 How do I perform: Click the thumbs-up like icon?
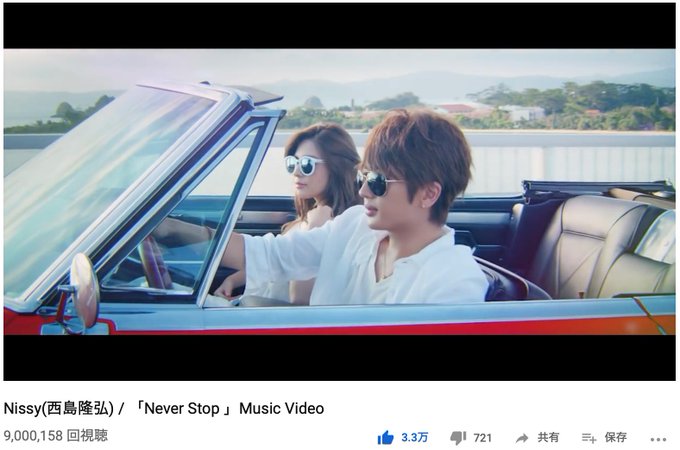(x=385, y=438)
